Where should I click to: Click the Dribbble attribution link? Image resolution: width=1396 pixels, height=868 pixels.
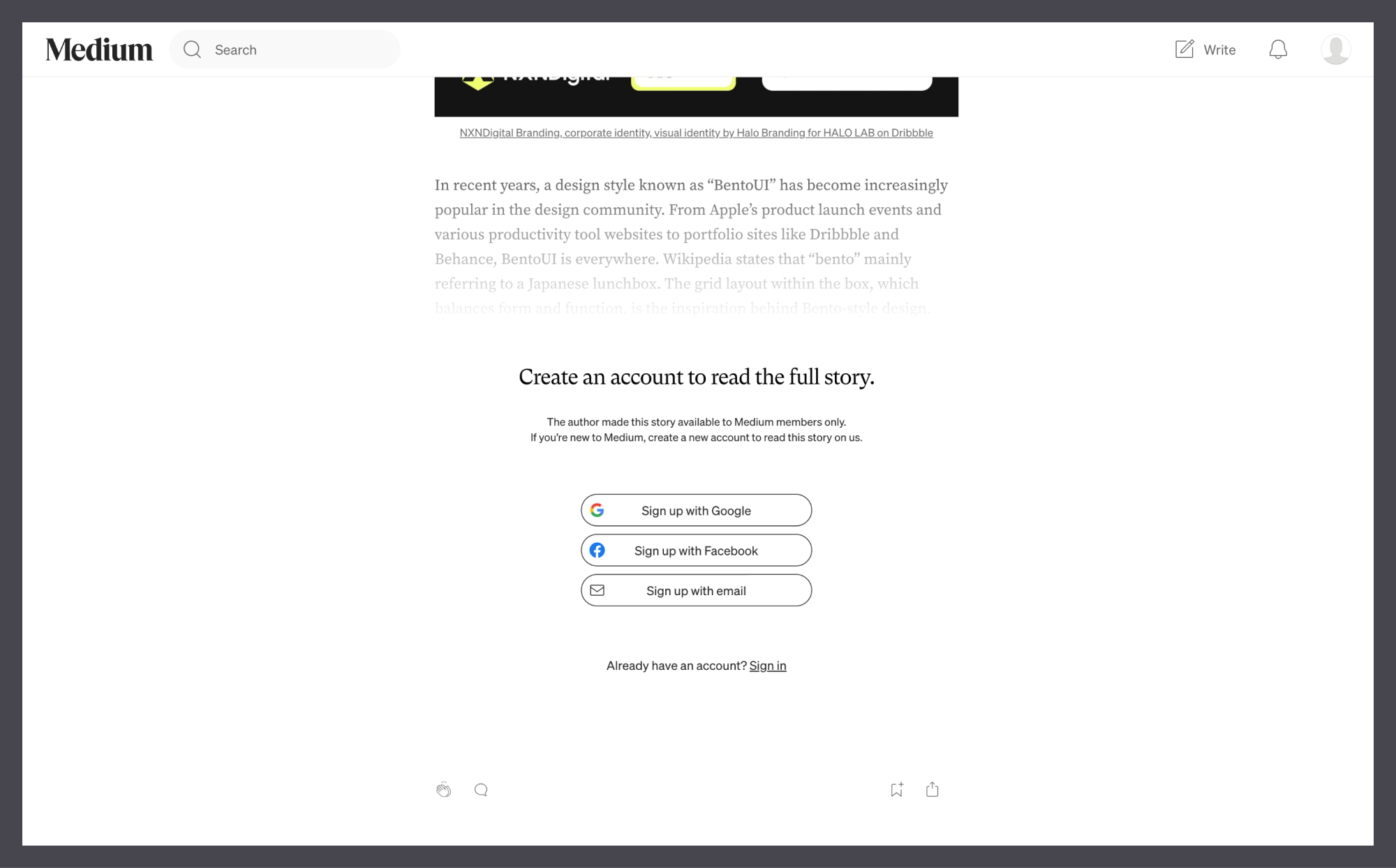pos(696,131)
